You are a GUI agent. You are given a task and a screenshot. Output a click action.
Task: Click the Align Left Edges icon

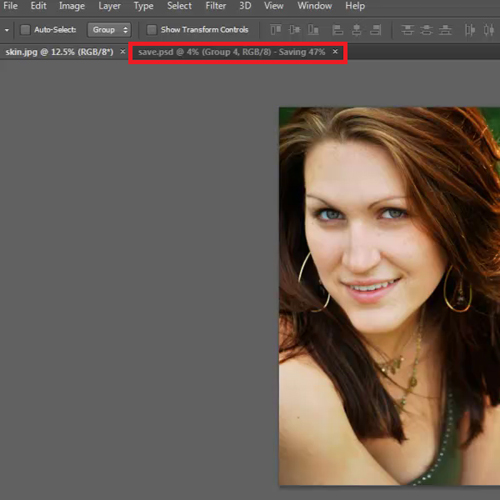pos(338,30)
